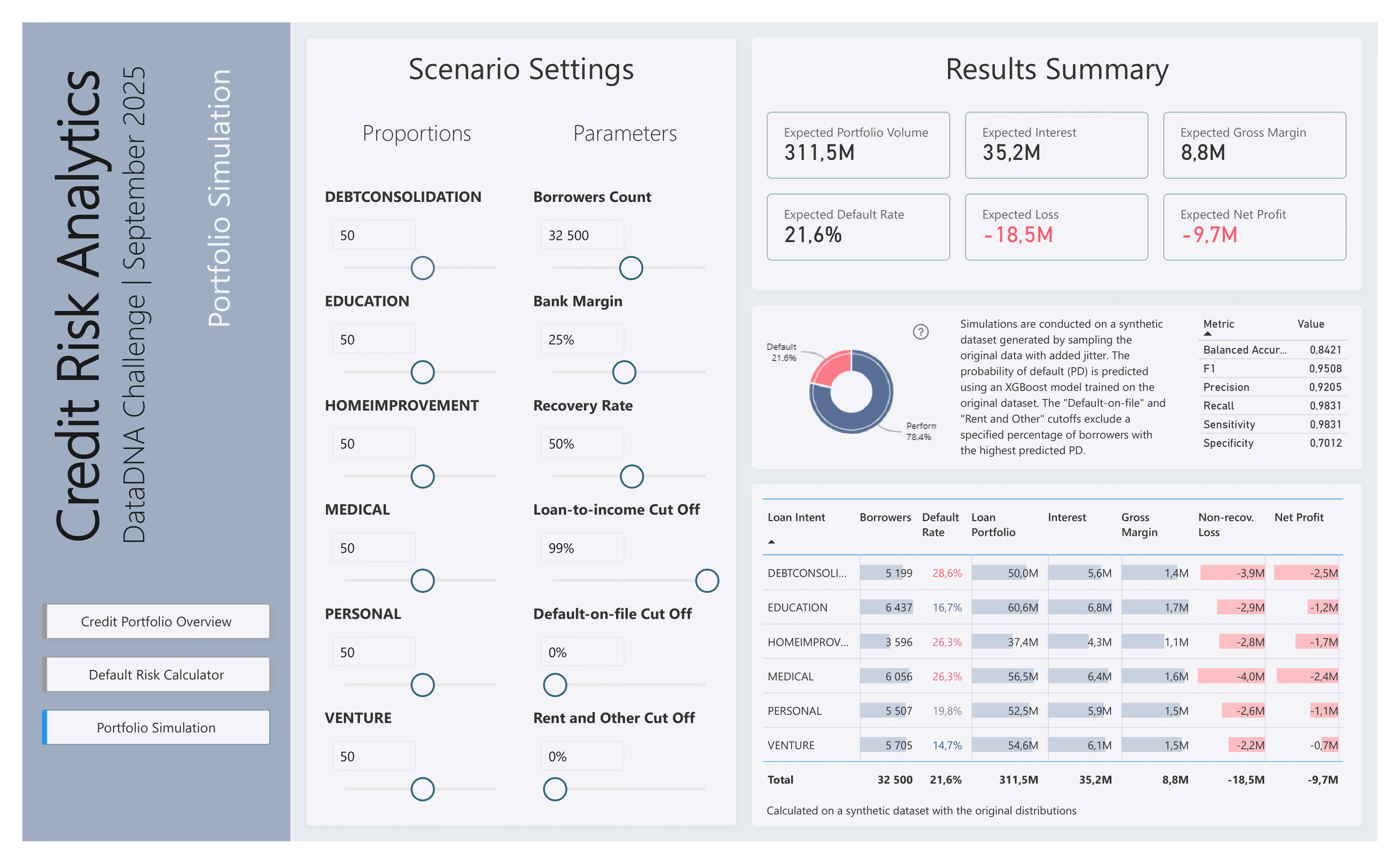
Task: Open Credit Portfolio Overview page
Action: point(156,621)
